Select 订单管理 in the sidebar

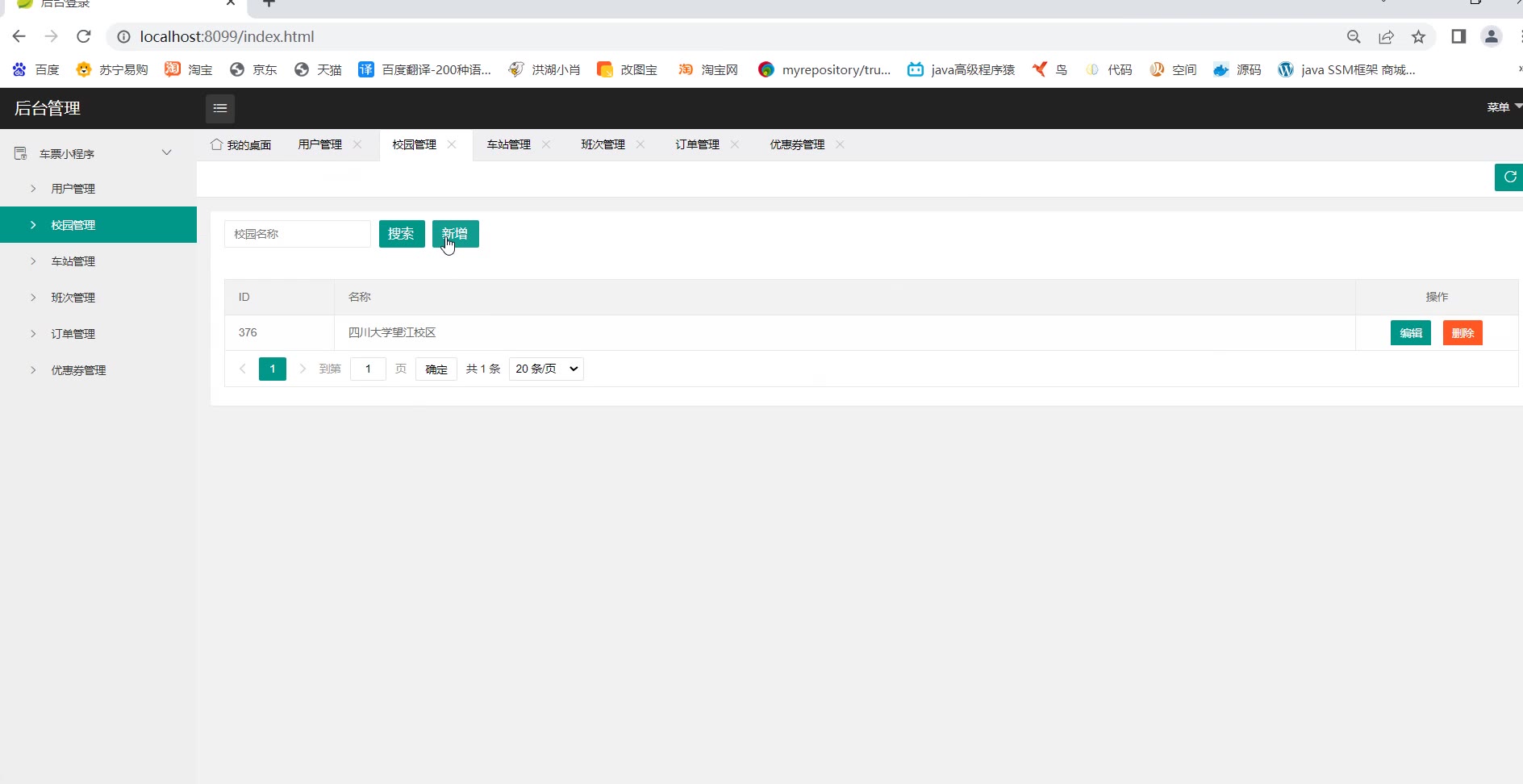tap(98, 334)
